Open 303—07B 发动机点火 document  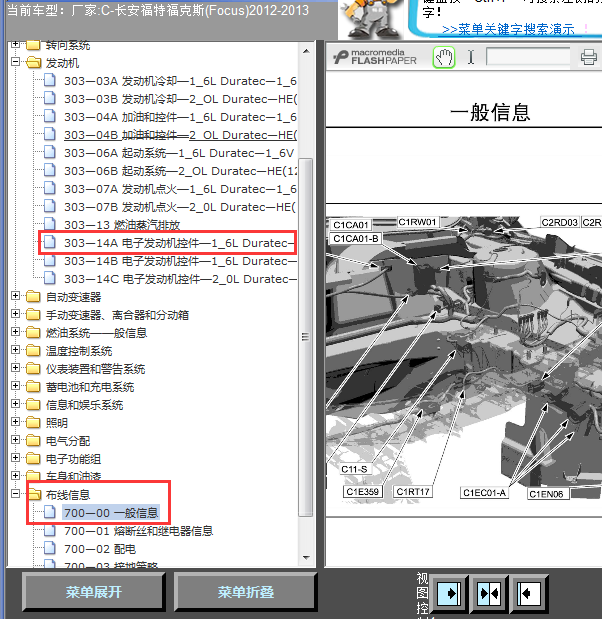180,207
